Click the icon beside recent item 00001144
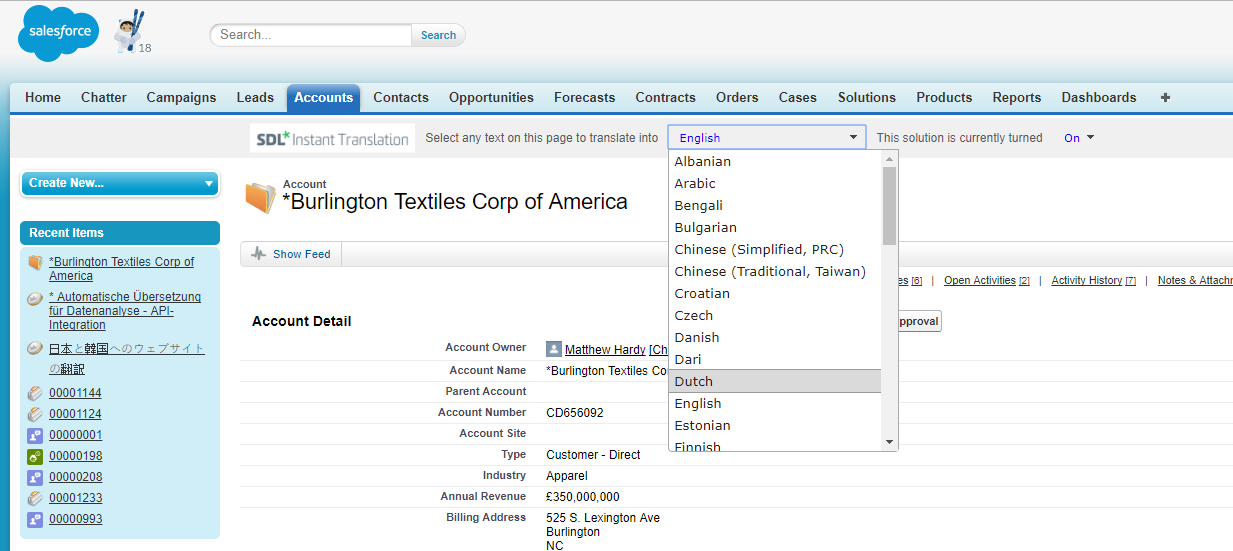 (35, 393)
